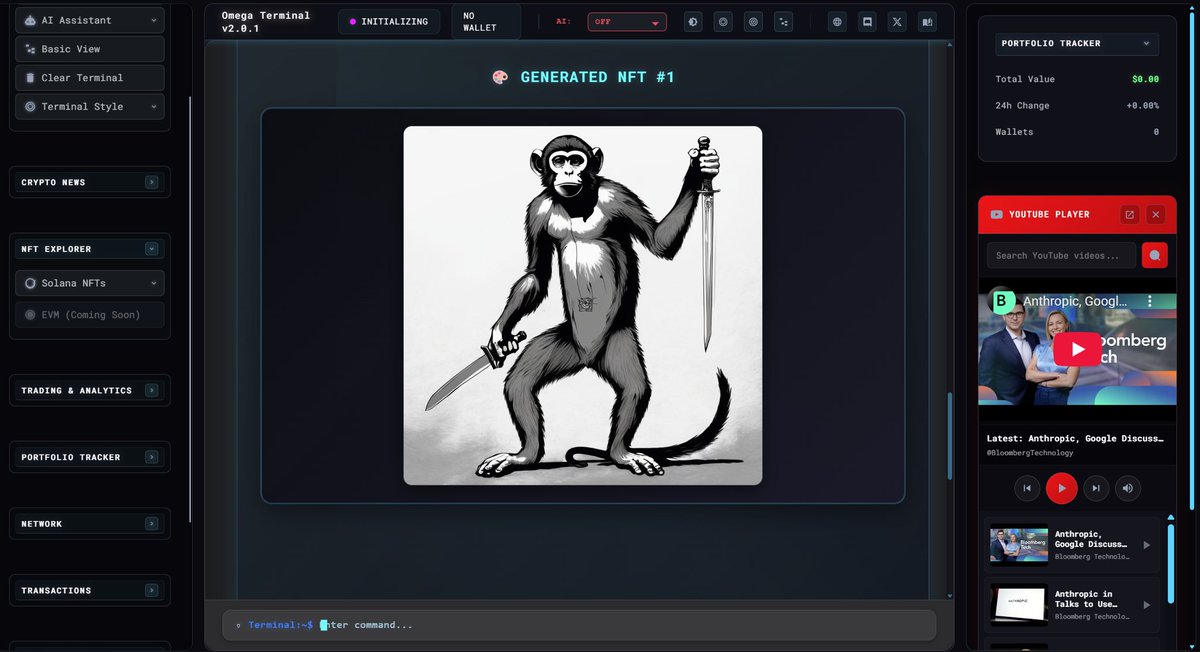The height and width of the screenshot is (652, 1200).
Task: Open the YouTube video three-dot menu
Action: (1149, 301)
